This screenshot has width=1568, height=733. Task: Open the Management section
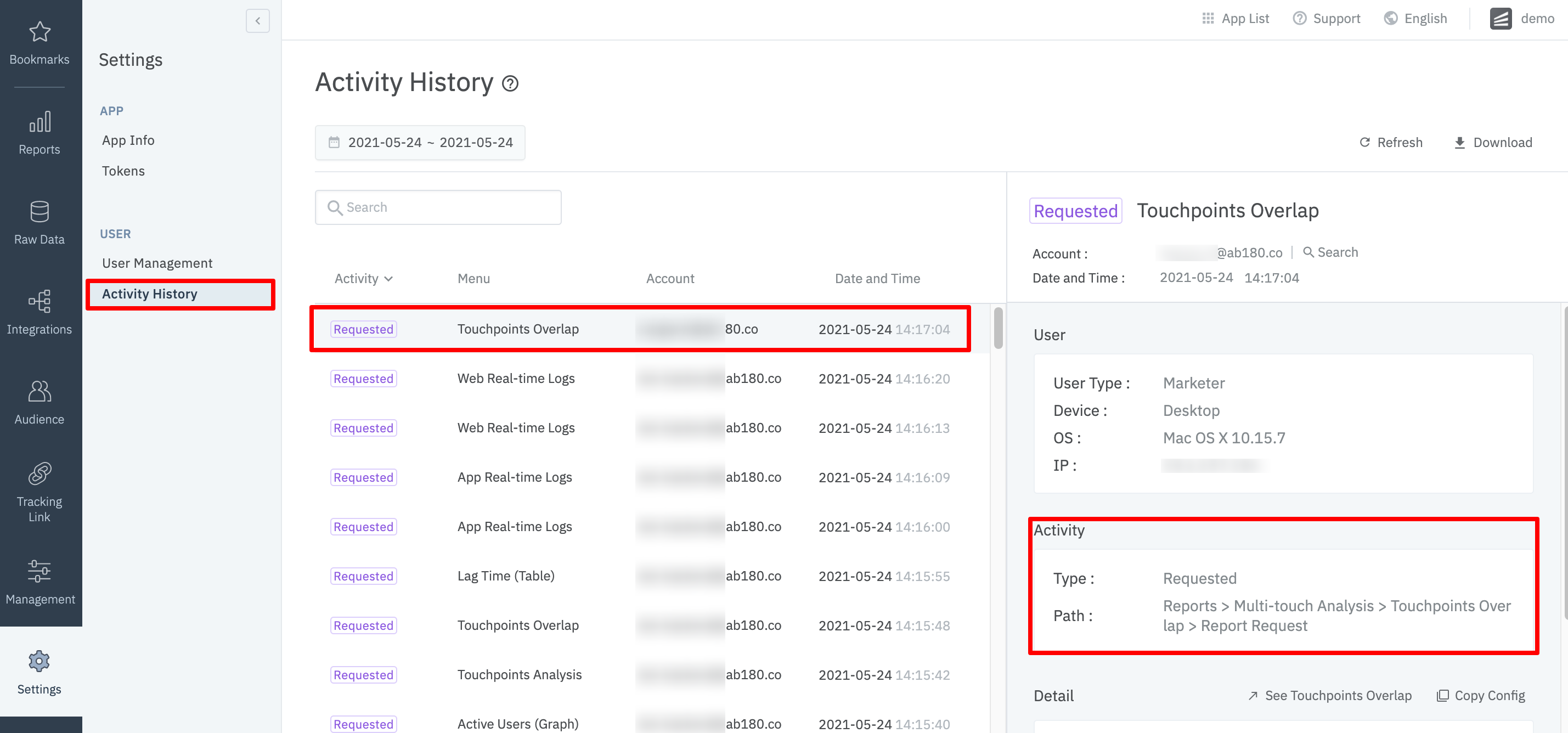tap(40, 583)
